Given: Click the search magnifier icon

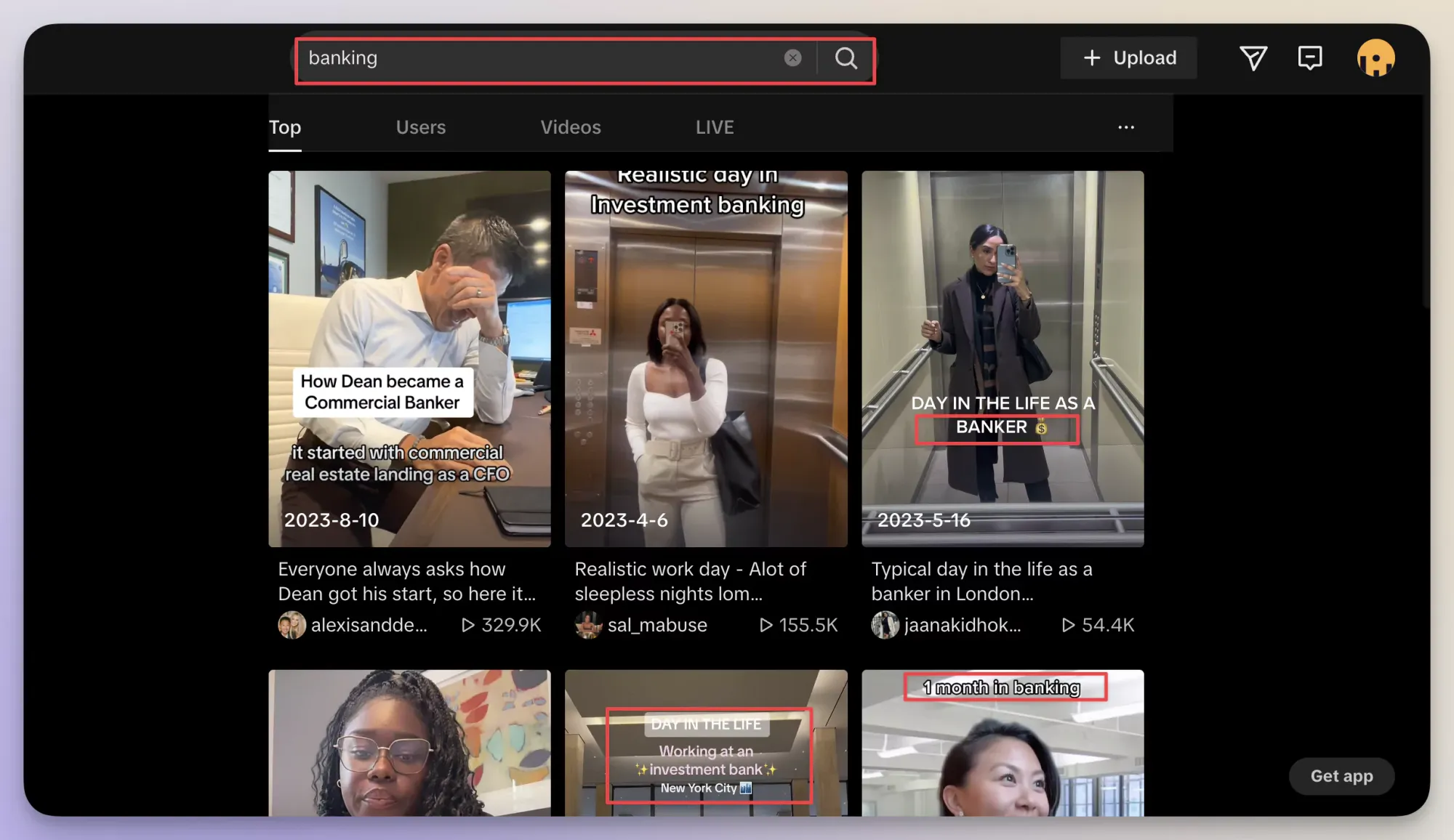Looking at the screenshot, I should (846, 58).
